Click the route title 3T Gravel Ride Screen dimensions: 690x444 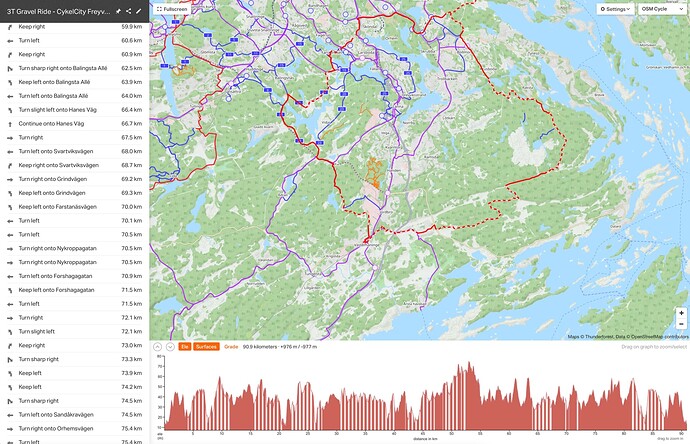click(59, 12)
